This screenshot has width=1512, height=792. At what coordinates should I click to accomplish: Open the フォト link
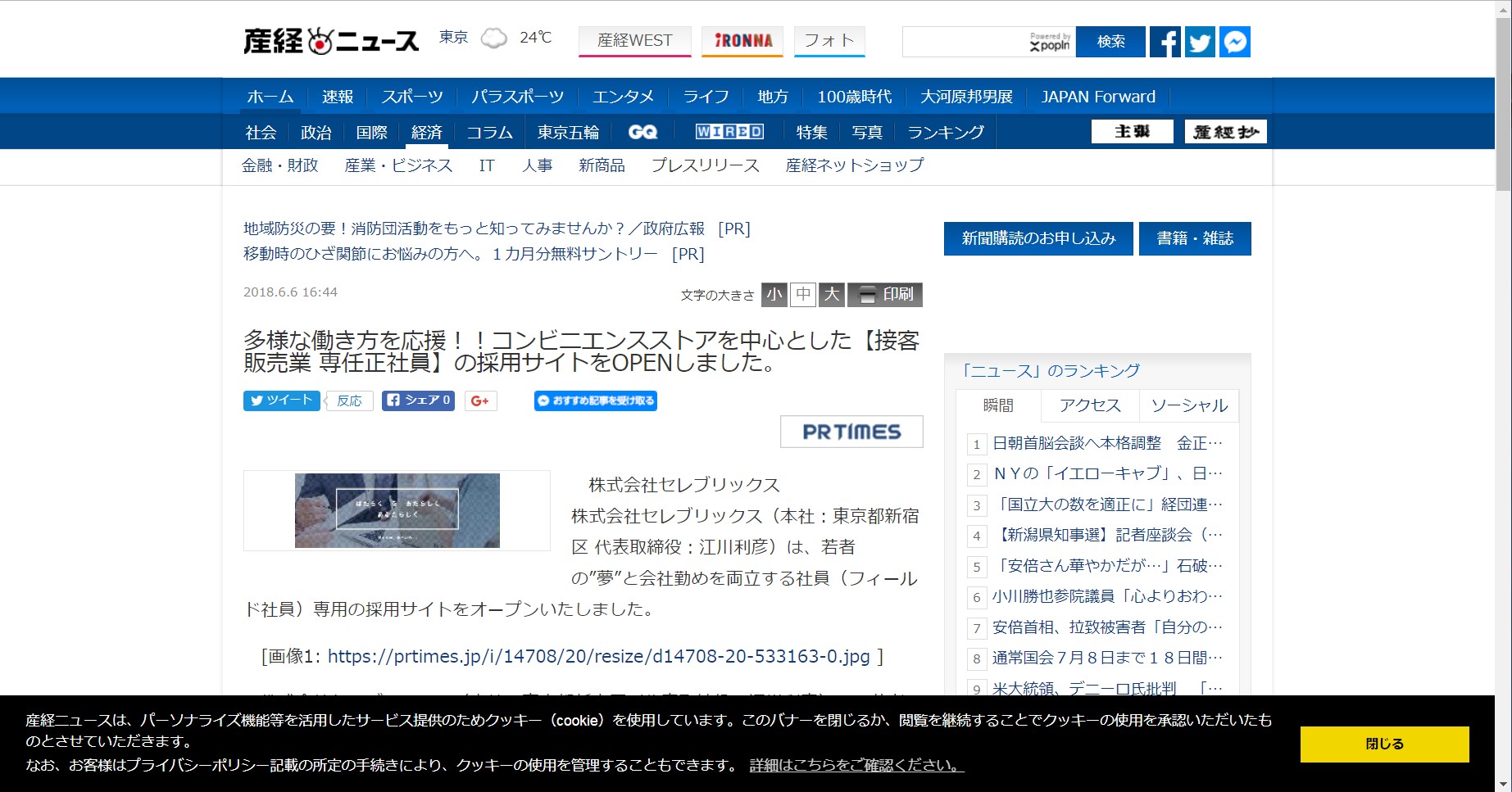829,41
